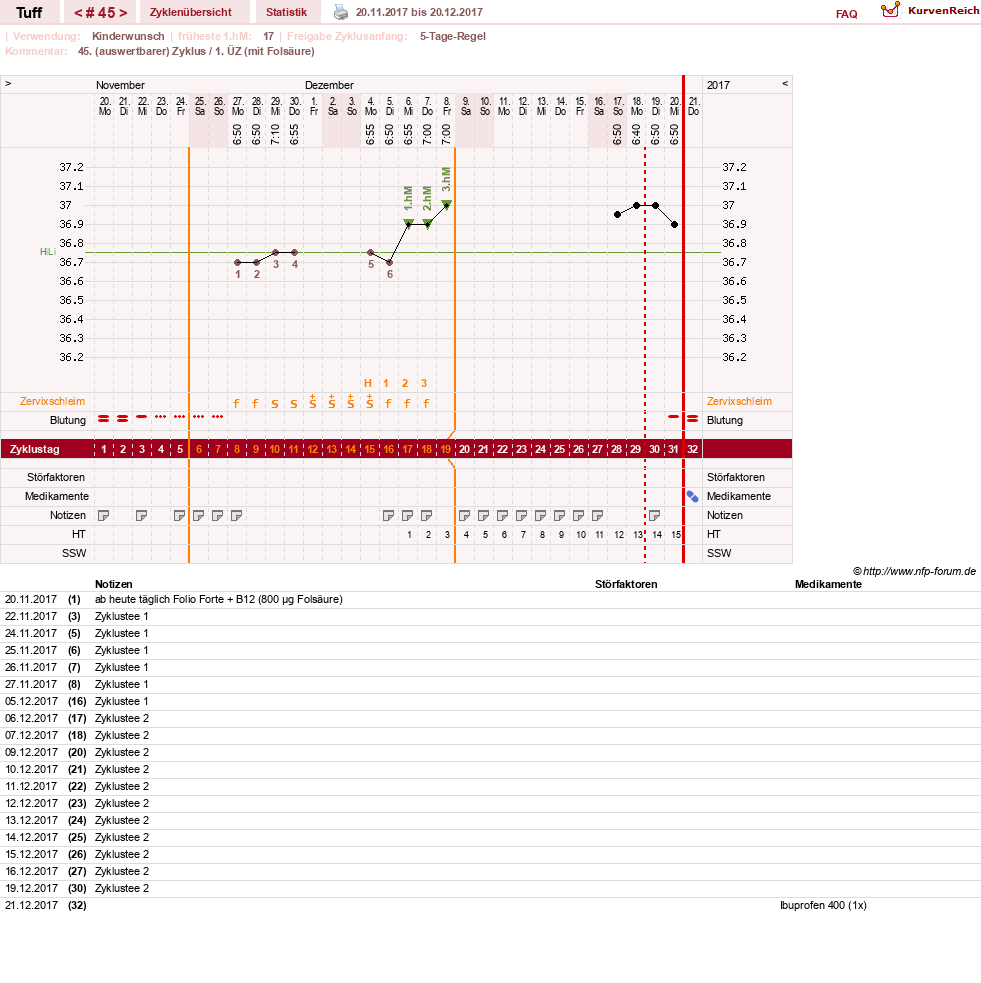Click the HiLi baseline label
This screenshot has width=981, height=983.
tap(48, 251)
